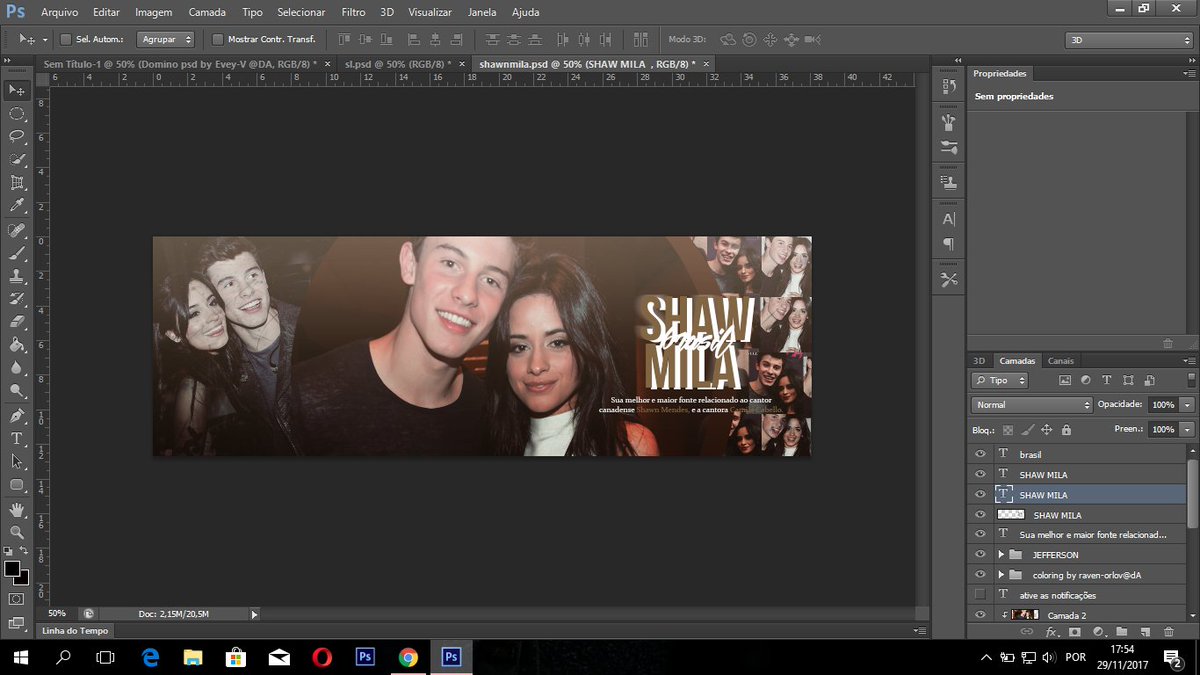Show the ative as notificações layer
The image size is (1200, 675).
[980, 594]
